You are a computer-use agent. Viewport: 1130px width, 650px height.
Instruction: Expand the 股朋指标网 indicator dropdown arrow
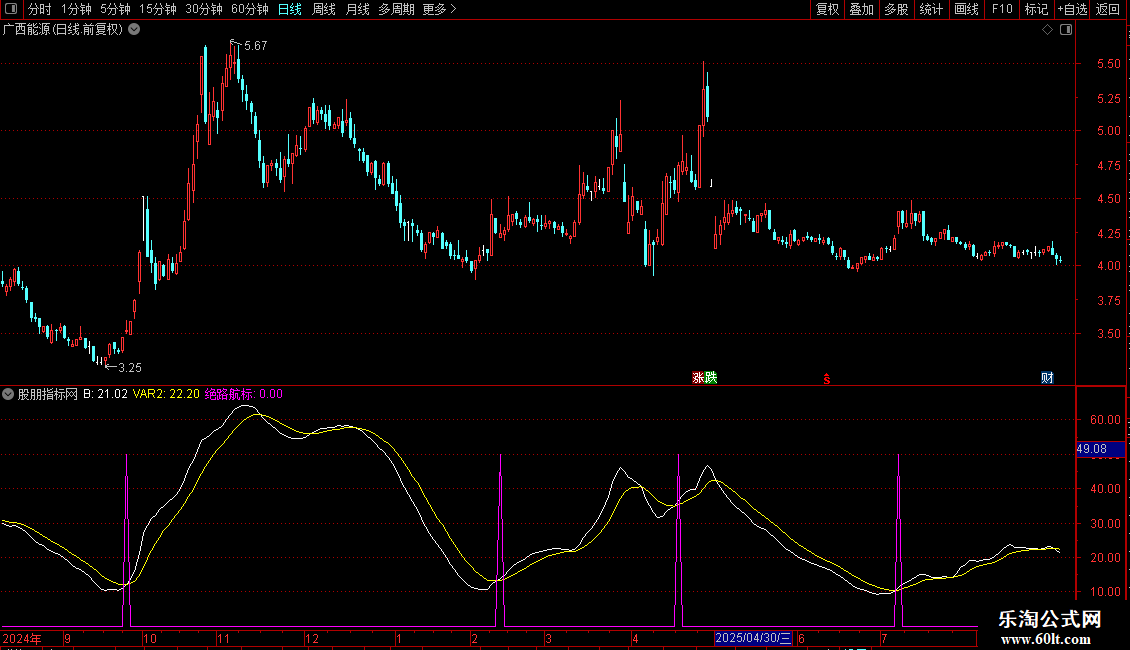tap(9, 394)
